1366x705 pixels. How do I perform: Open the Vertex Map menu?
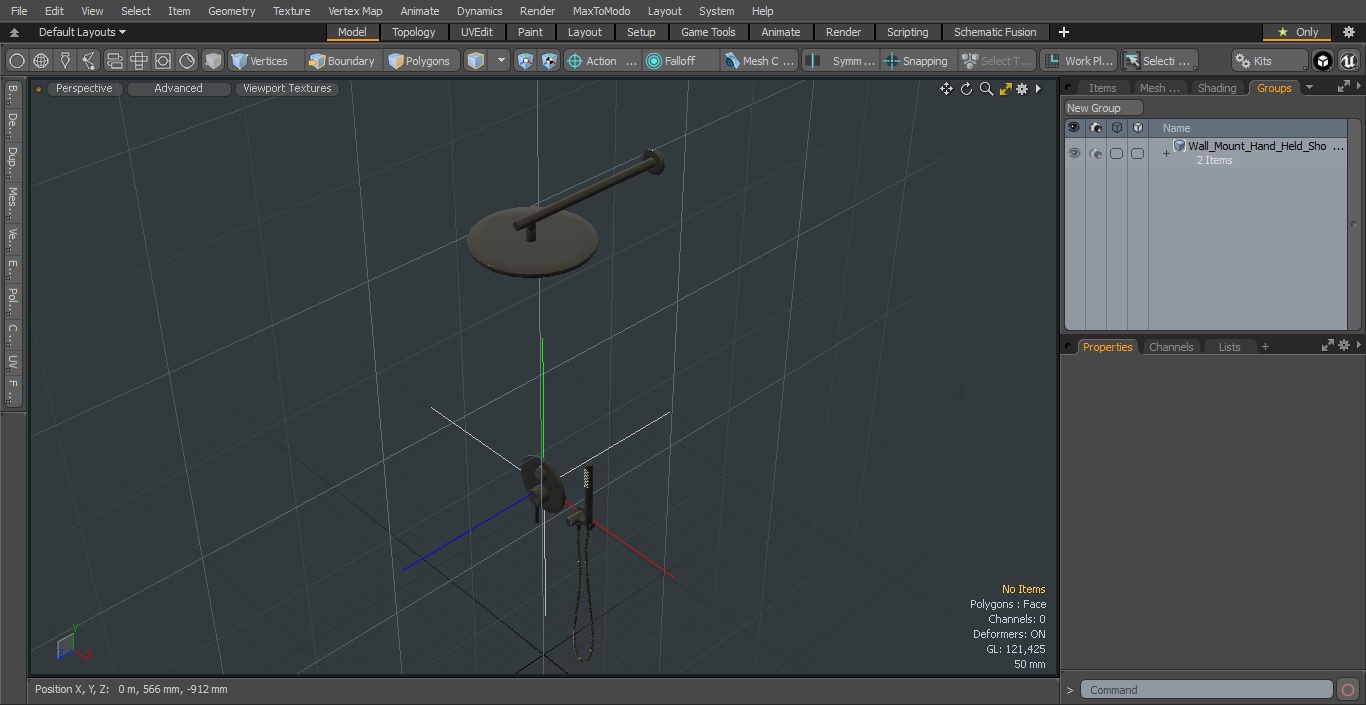pyautogui.click(x=355, y=11)
